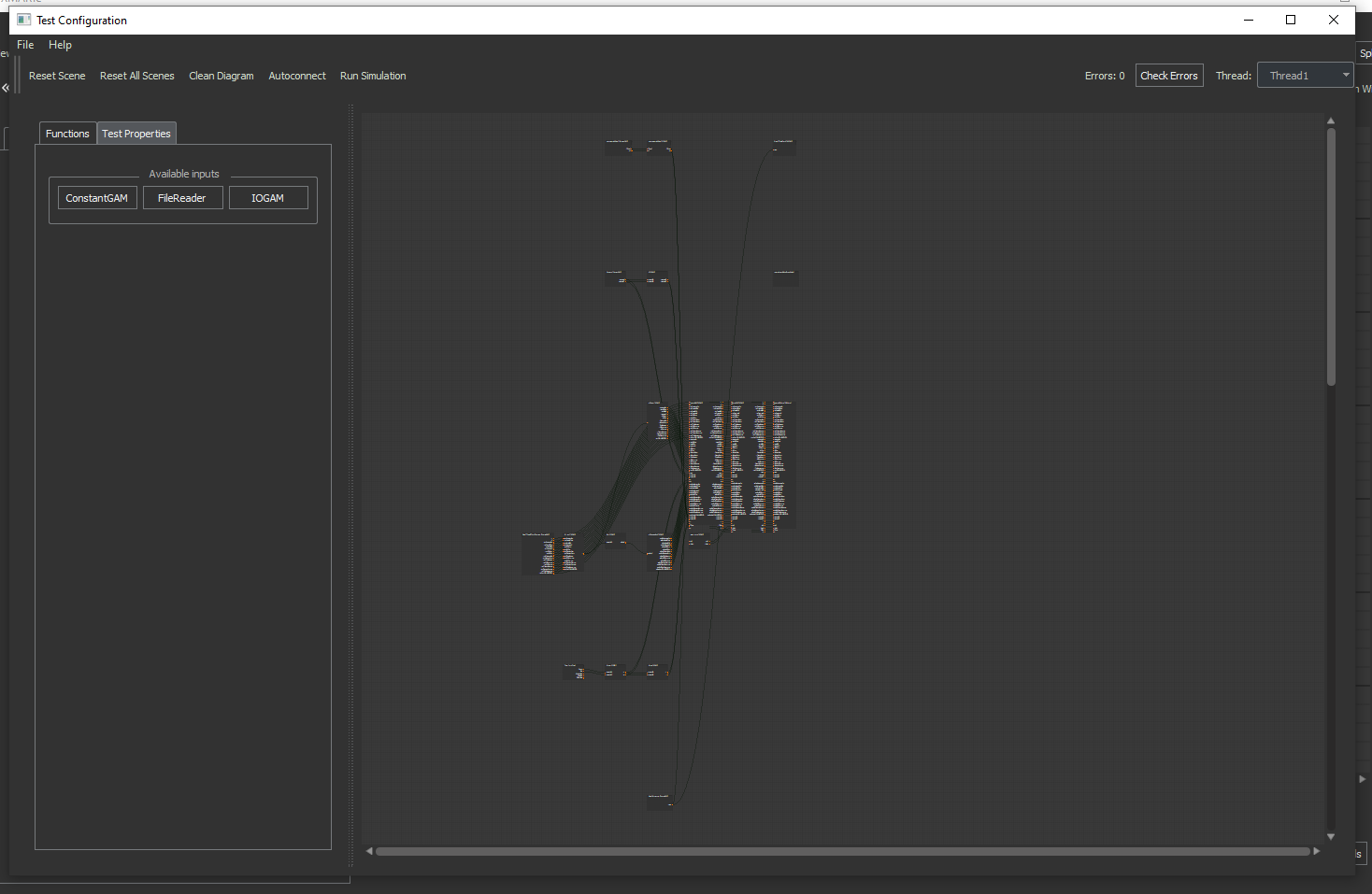Collapse the left sidebar using the chevron

(x=6, y=88)
